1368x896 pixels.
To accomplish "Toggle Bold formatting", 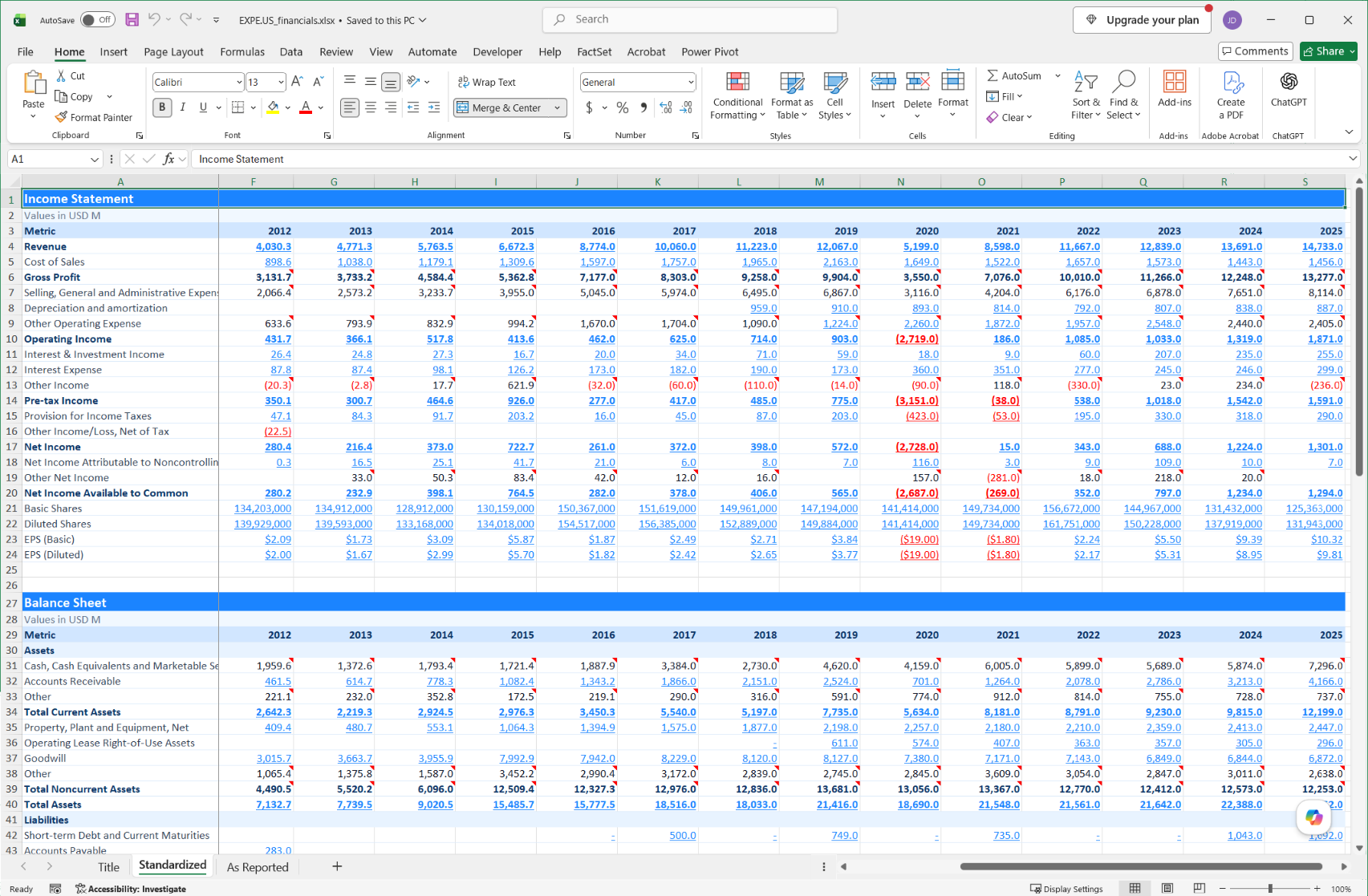I will point(162,107).
